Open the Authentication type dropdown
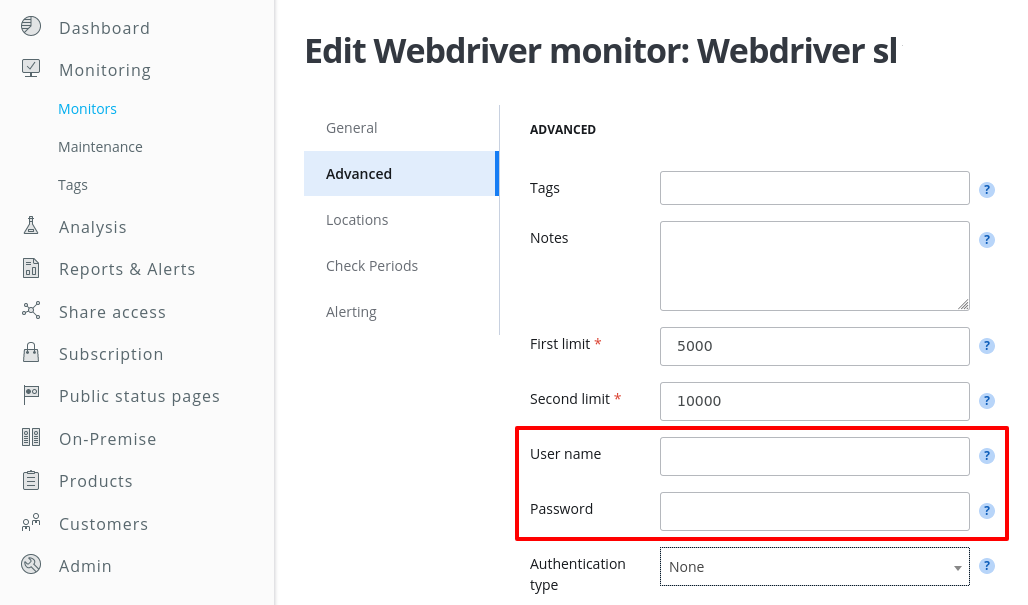This screenshot has width=1028, height=605. coord(814,567)
